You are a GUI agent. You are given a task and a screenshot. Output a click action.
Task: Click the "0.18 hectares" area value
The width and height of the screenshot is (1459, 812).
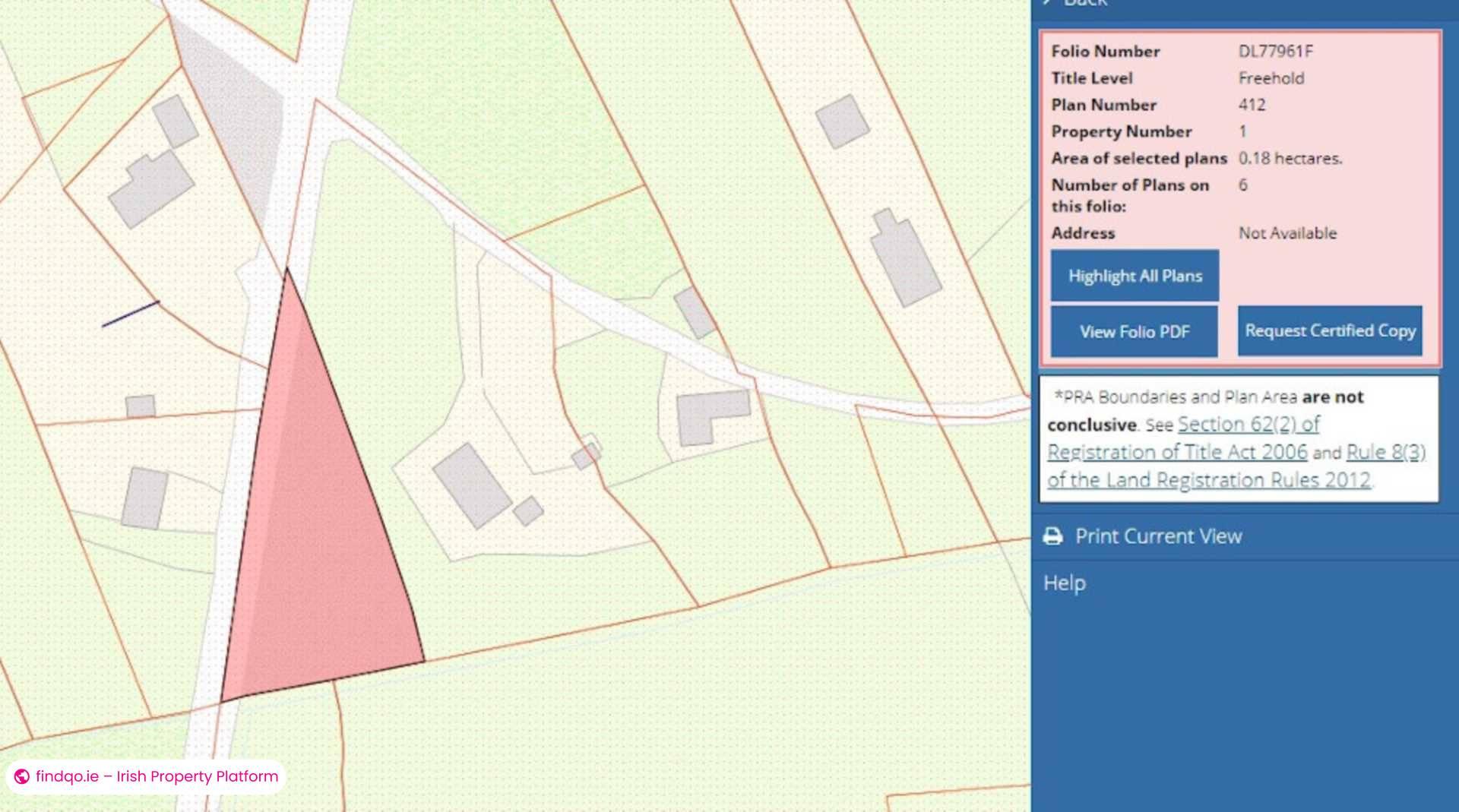[x=1290, y=158]
